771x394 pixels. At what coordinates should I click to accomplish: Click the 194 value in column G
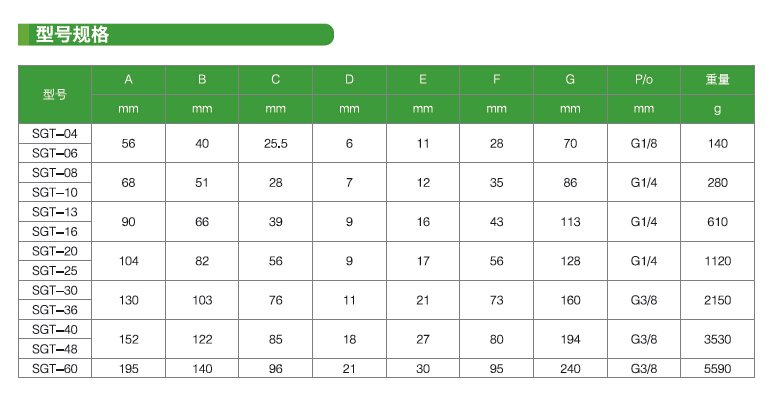[570, 339]
